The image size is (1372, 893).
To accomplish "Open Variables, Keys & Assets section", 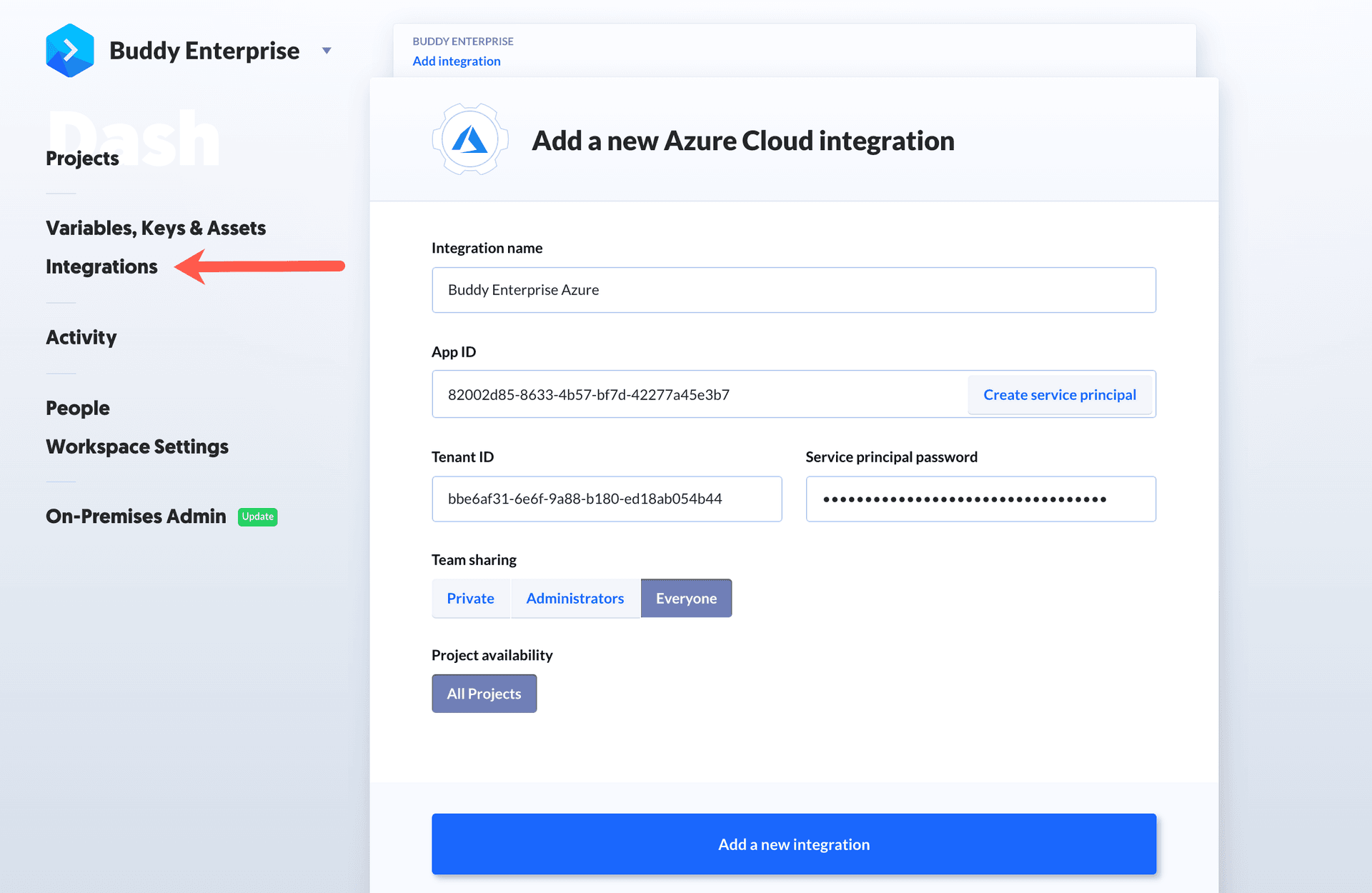I will [156, 228].
